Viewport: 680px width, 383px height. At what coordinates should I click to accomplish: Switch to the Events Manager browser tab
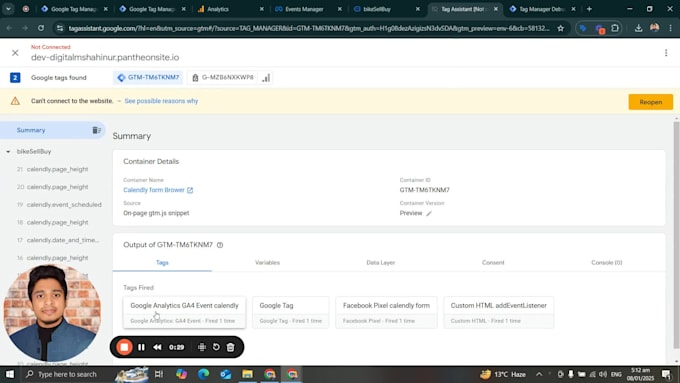(x=308, y=9)
